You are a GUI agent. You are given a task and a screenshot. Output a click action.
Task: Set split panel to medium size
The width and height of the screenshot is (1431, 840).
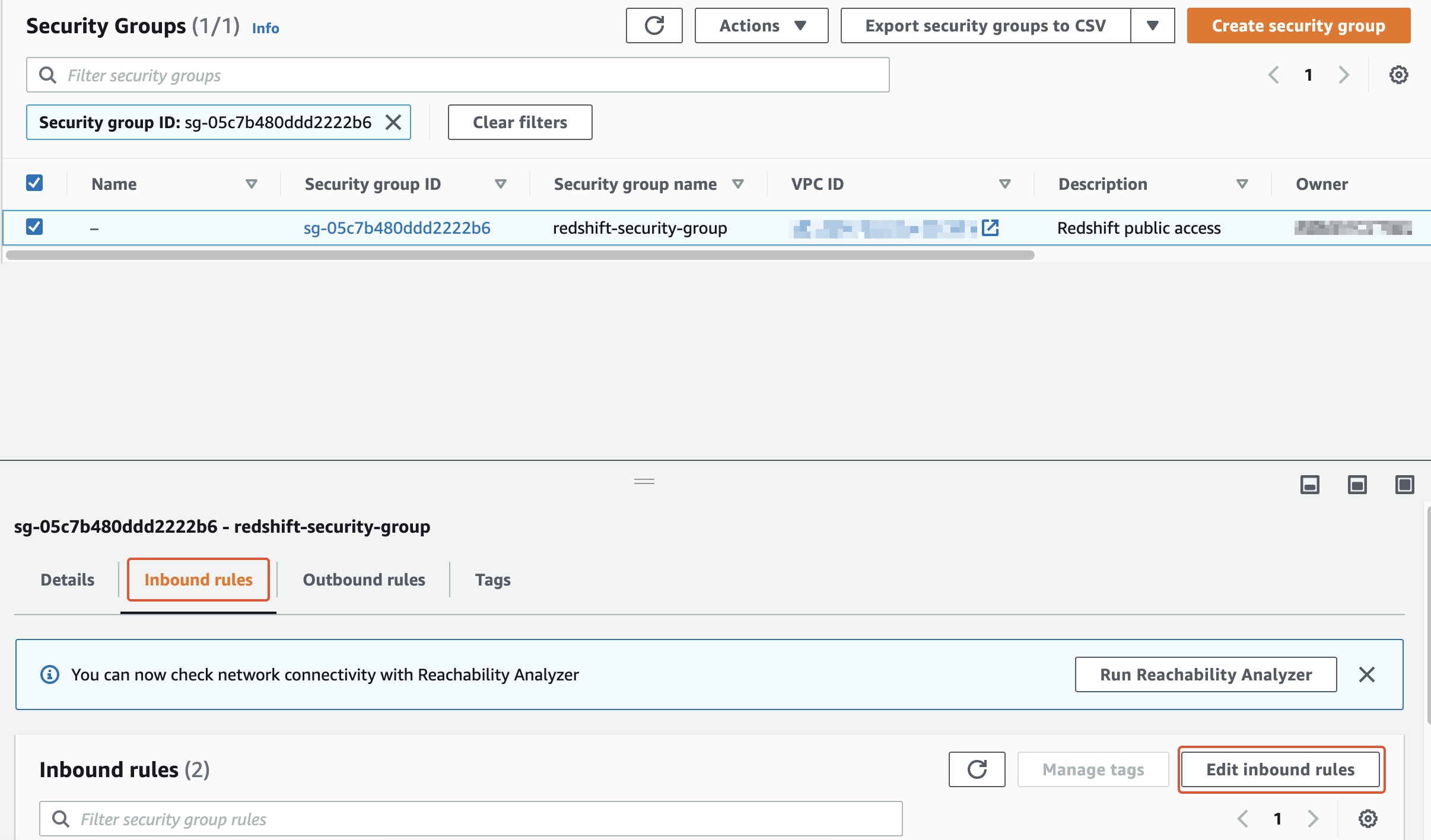pyautogui.click(x=1357, y=485)
